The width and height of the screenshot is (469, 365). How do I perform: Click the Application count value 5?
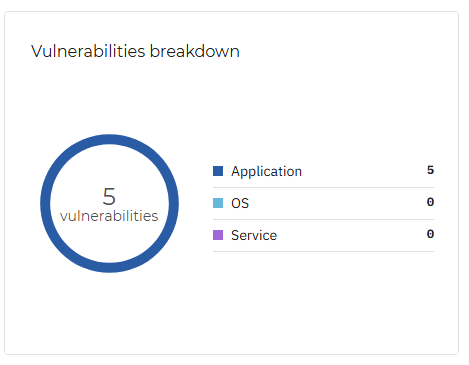(430, 170)
